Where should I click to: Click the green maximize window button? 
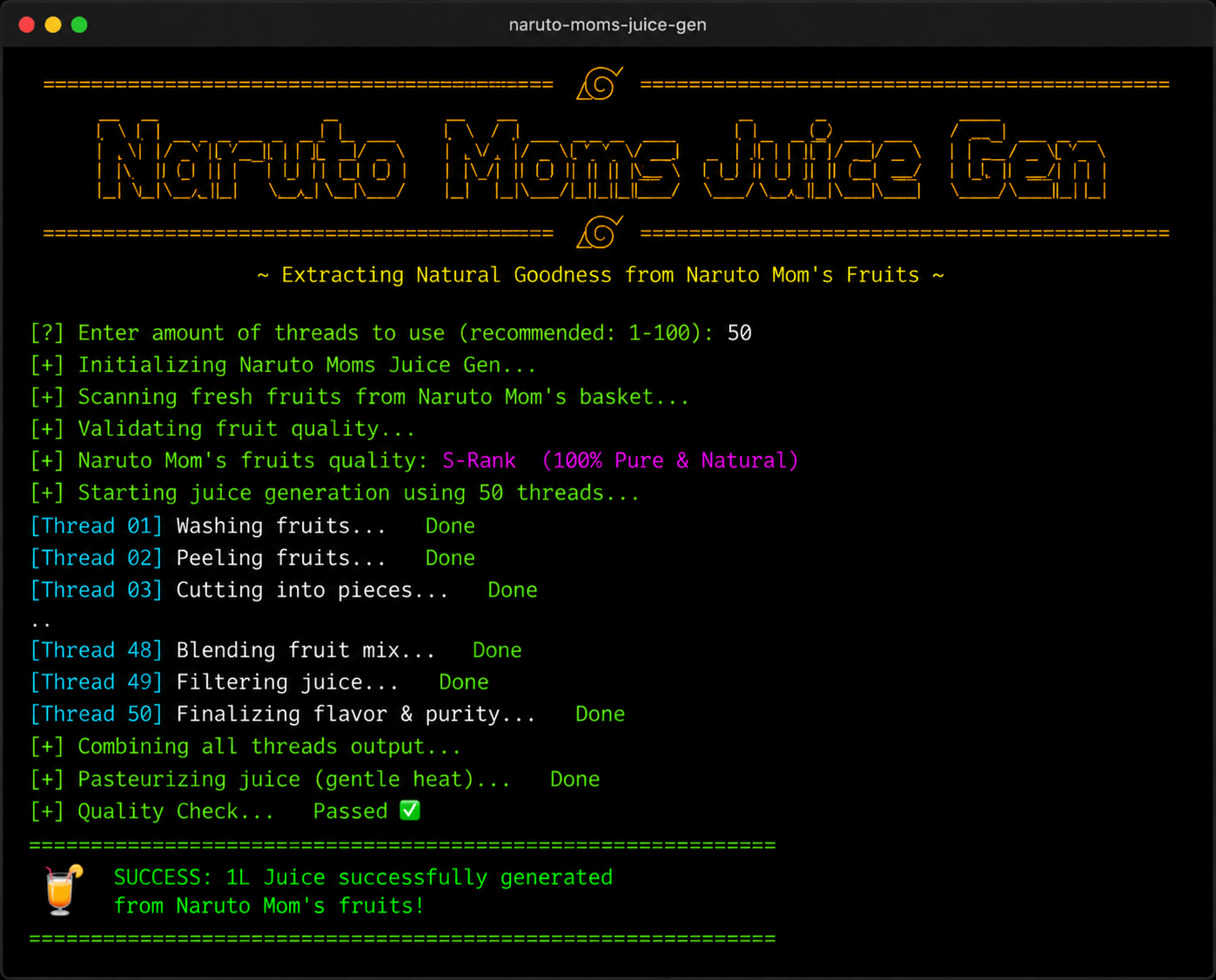(79, 24)
